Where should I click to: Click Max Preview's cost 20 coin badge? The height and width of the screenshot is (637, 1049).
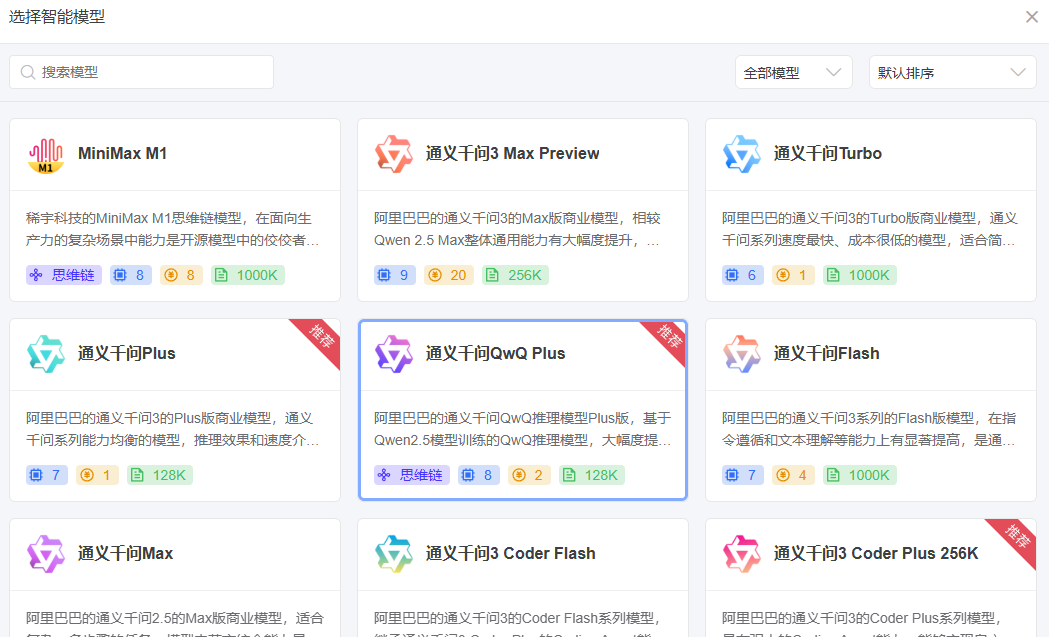[x=449, y=275]
